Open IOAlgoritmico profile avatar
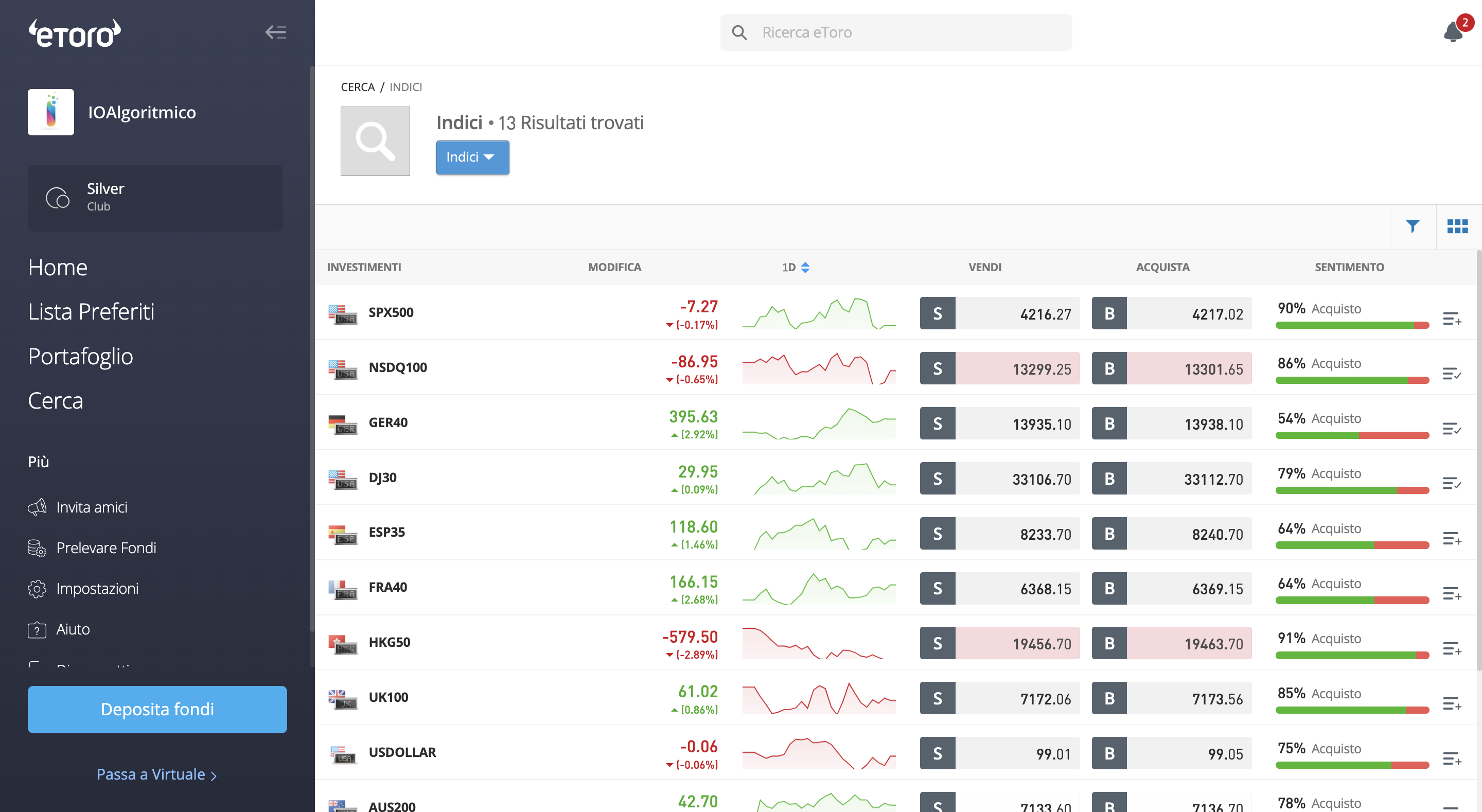 tap(50, 112)
